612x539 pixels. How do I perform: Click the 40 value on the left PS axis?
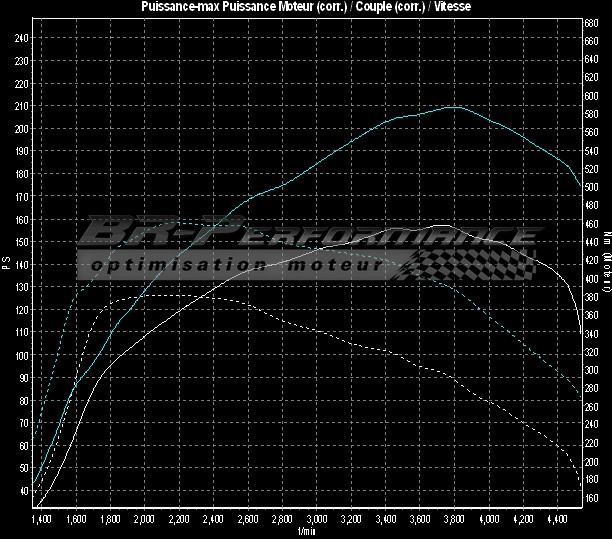click(x=24, y=491)
